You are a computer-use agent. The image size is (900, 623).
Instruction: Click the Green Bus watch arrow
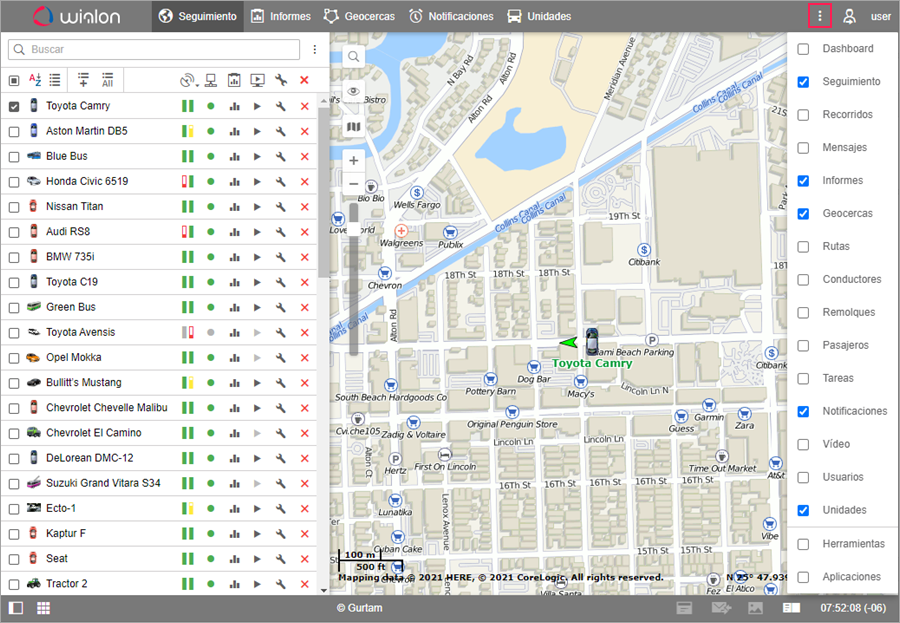[257, 308]
